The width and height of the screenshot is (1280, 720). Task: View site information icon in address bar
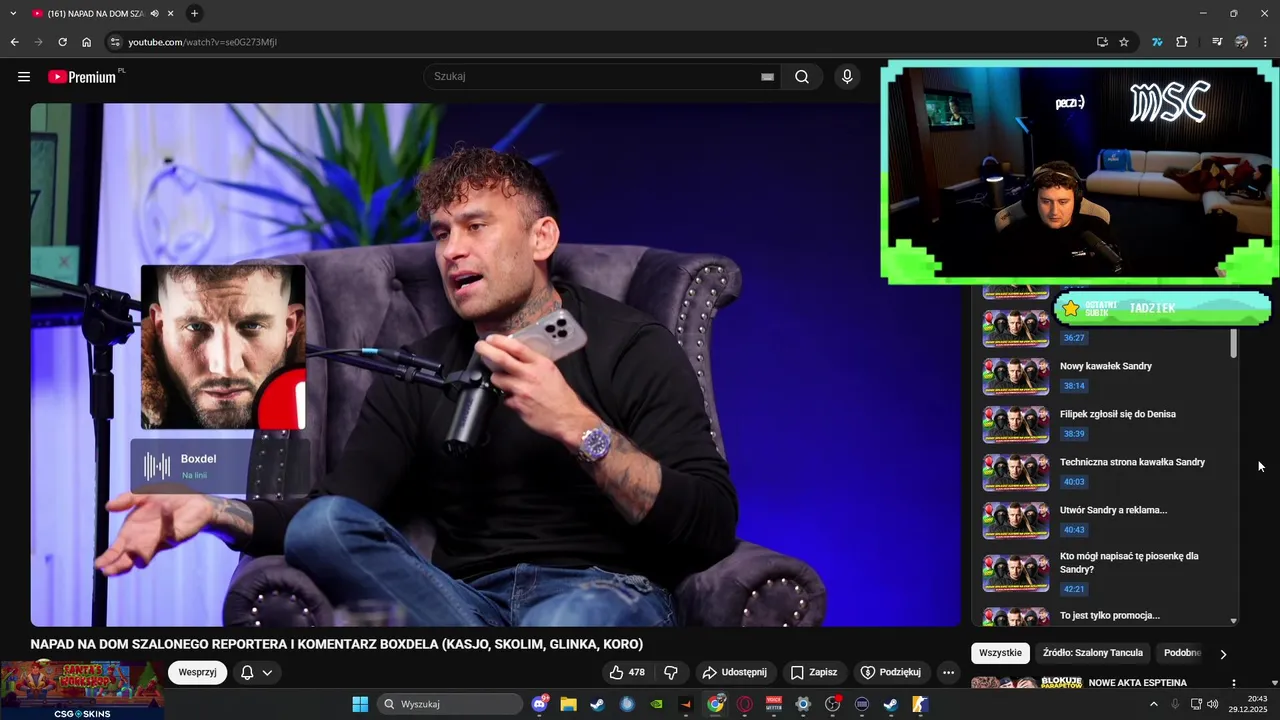[115, 42]
